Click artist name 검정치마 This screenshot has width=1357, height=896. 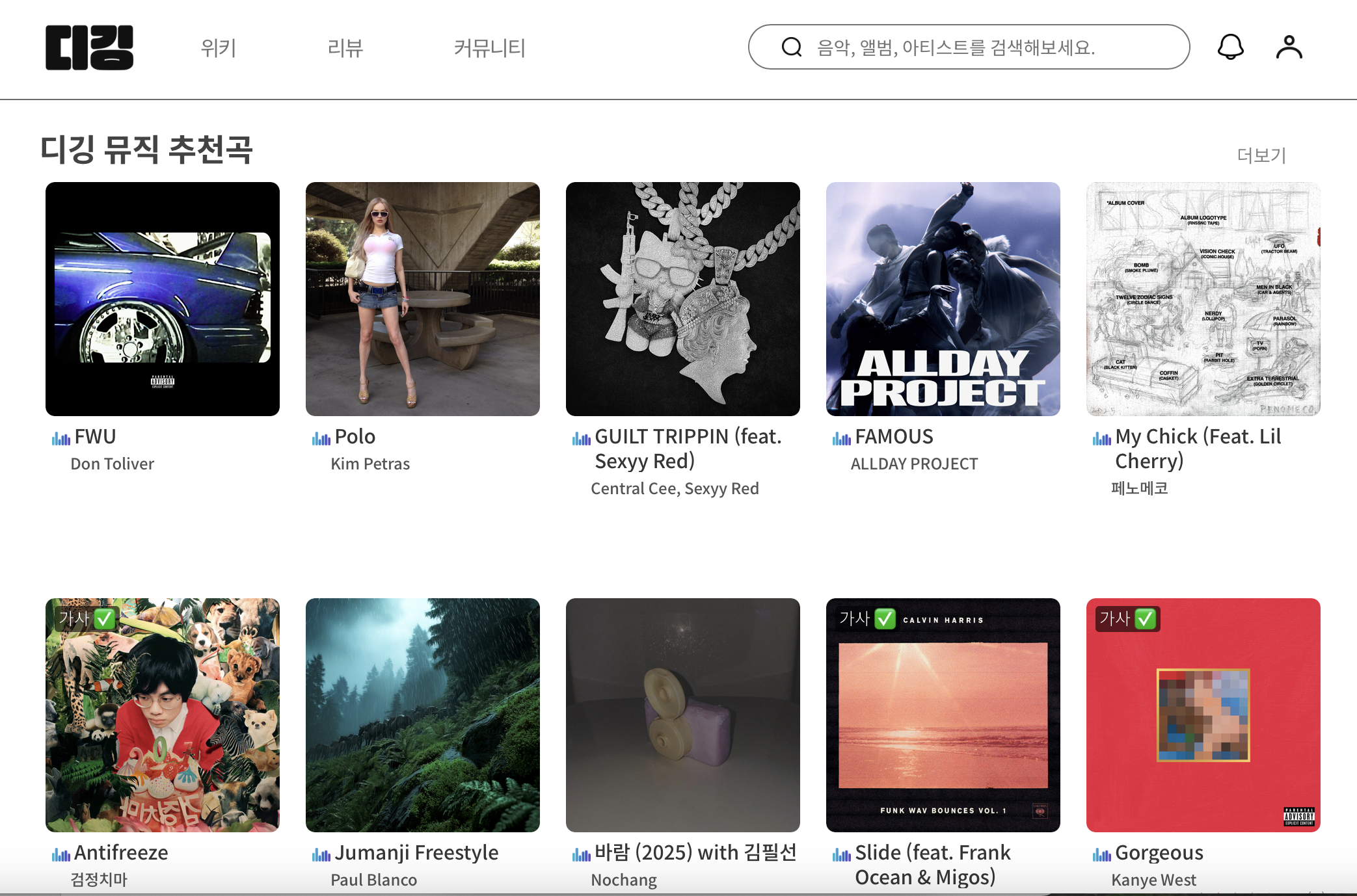99,880
